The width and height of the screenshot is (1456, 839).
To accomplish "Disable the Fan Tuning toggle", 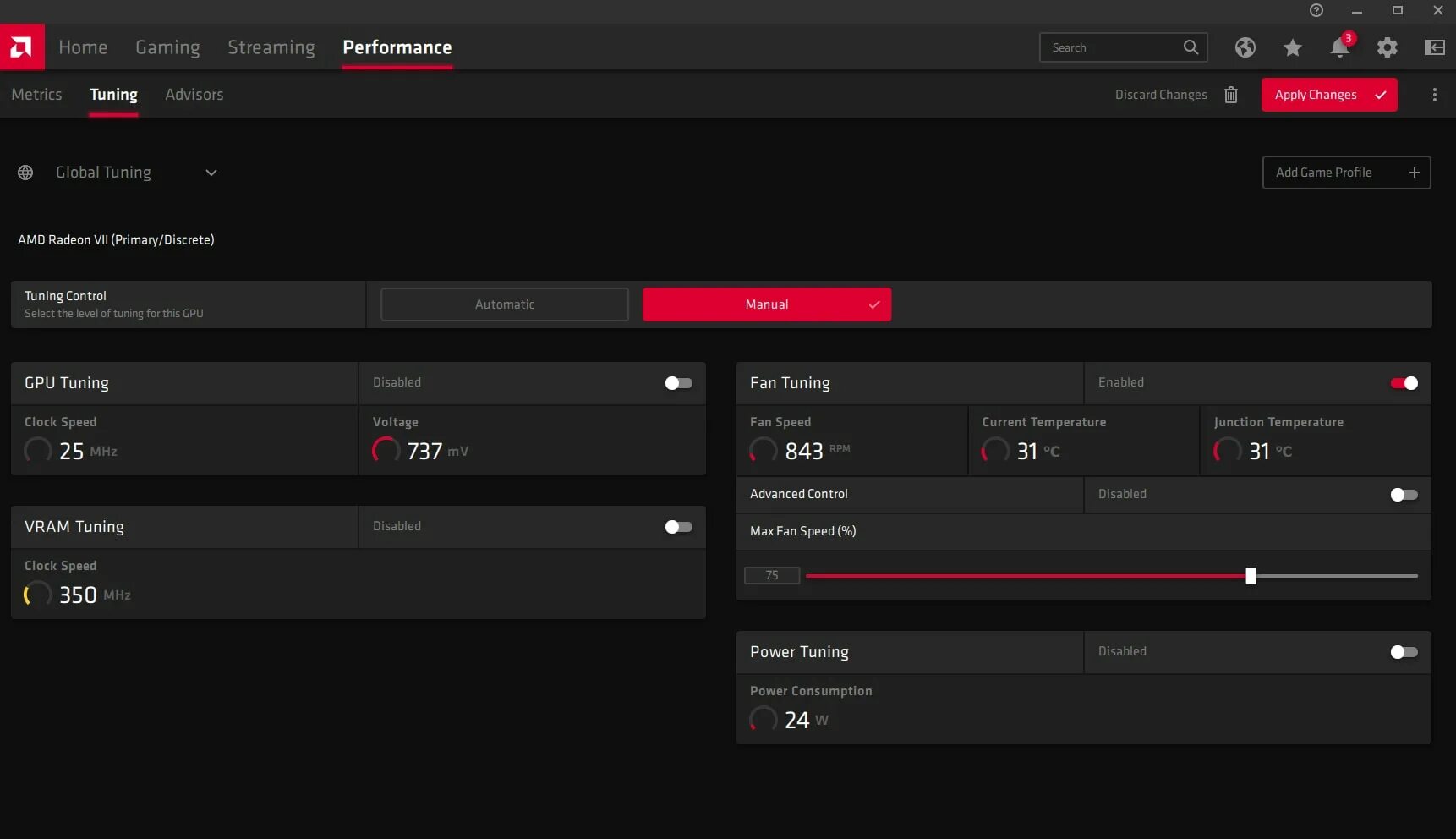I will tap(1404, 383).
